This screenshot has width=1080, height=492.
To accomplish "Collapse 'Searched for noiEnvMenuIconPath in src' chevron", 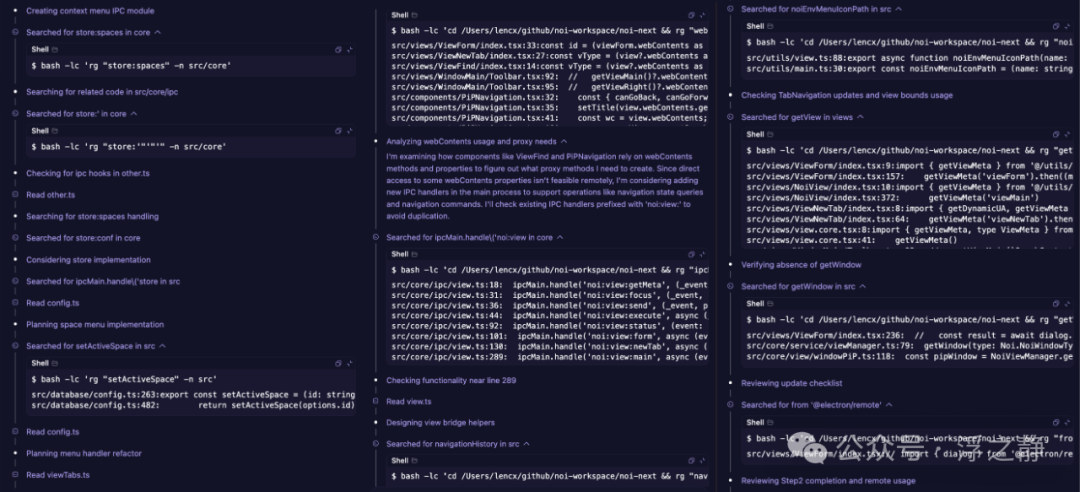I will click(899, 9).
